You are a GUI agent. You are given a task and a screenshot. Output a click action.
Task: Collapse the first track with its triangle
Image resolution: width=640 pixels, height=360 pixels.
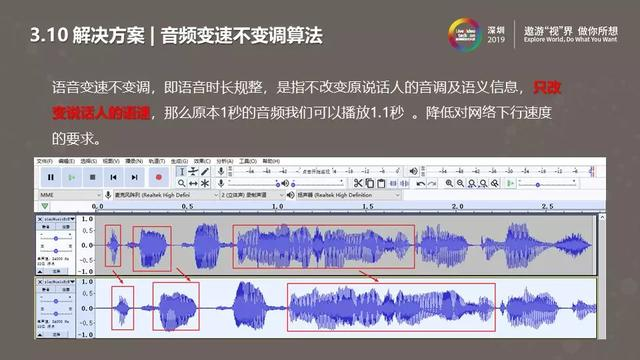[x=40, y=271]
